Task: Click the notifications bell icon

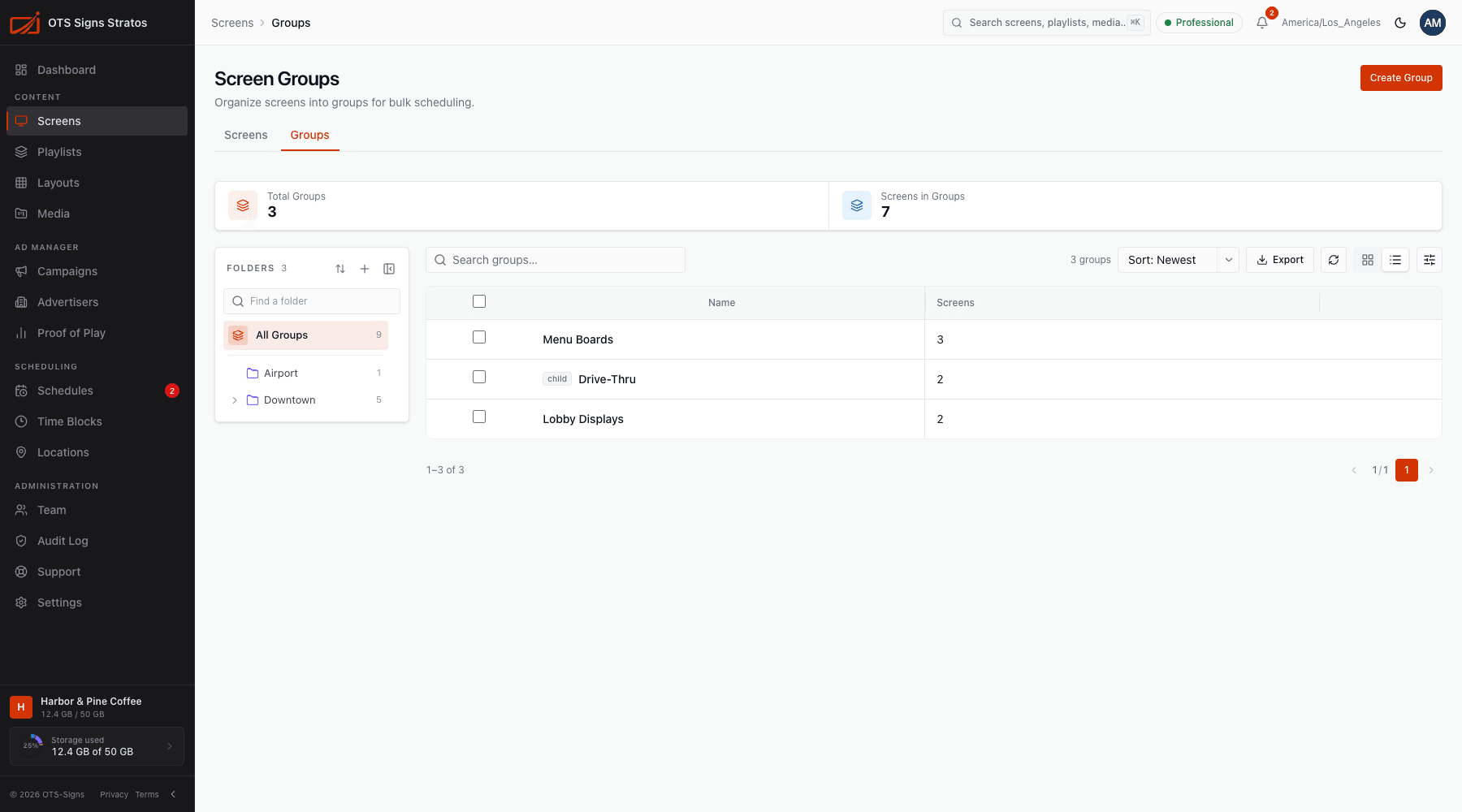Action: (1261, 23)
